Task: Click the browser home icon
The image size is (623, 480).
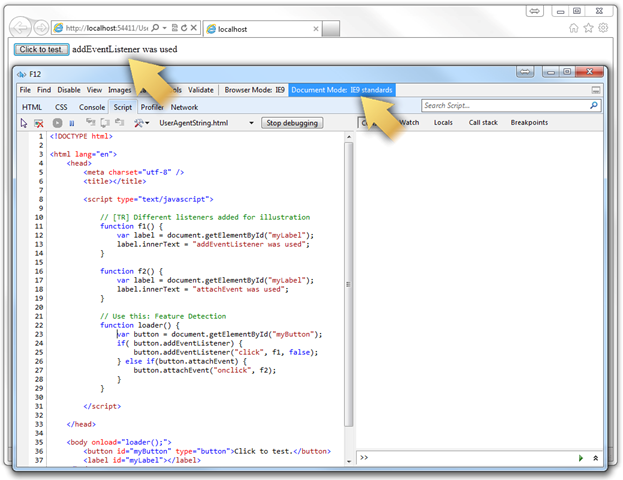Action: [x=573, y=28]
